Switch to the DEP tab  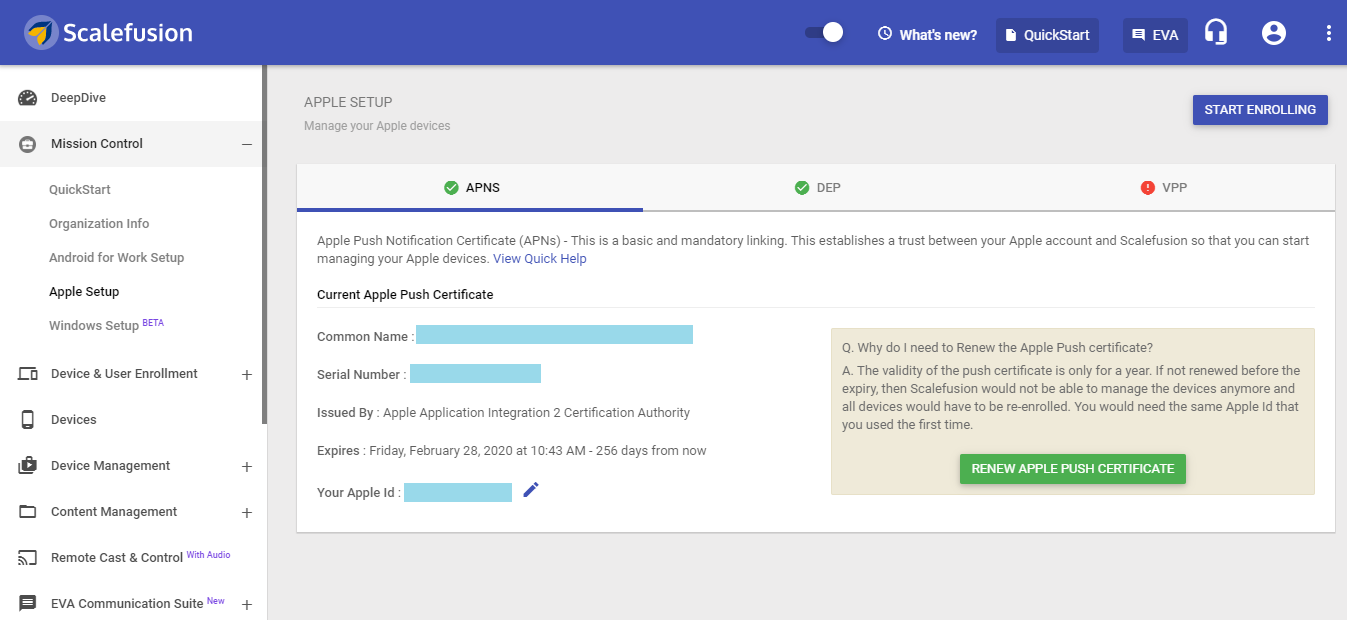pos(816,188)
